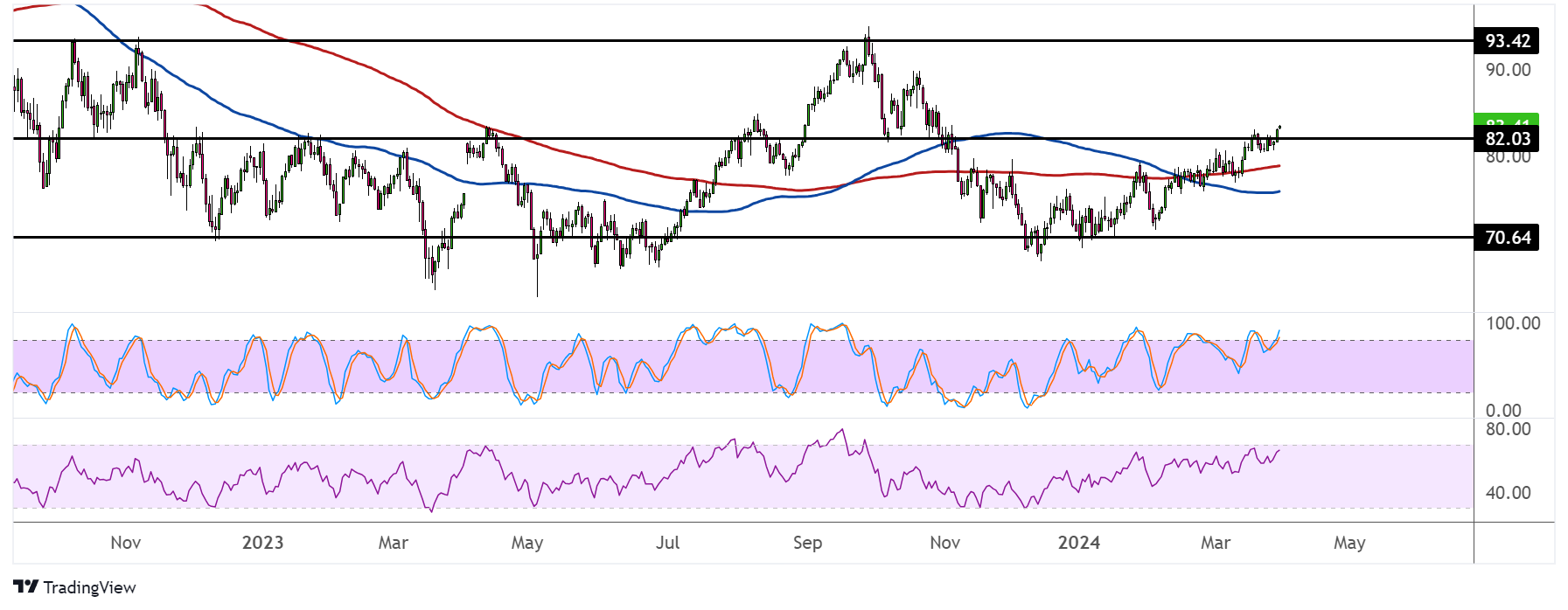Click the 40.00 RSI axis value
Screen dimensions: 1568x610
(x=1508, y=493)
